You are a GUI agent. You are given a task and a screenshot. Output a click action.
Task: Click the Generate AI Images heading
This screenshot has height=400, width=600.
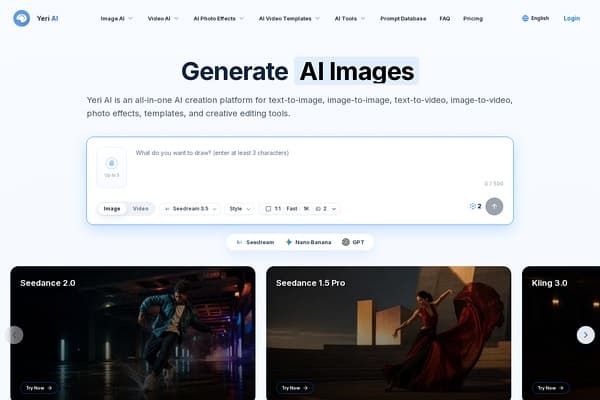coord(298,71)
